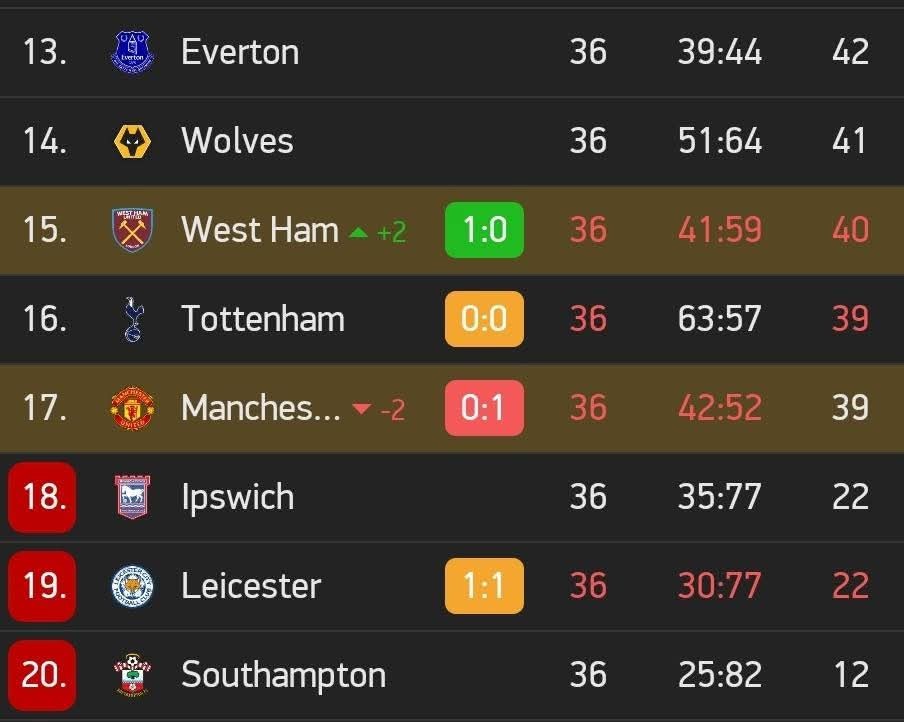Click Manchester United's red down arrow indicator
The height and width of the screenshot is (722, 904).
coord(361,409)
